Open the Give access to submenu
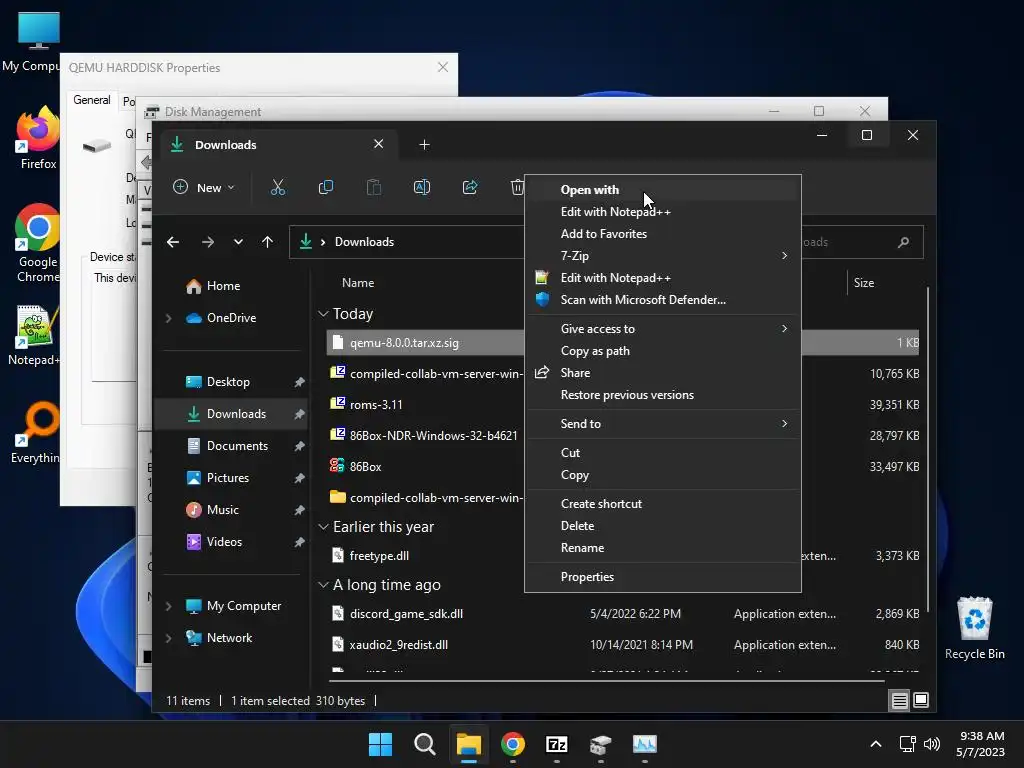The height and width of the screenshot is (768, 1024). [663, 329]
